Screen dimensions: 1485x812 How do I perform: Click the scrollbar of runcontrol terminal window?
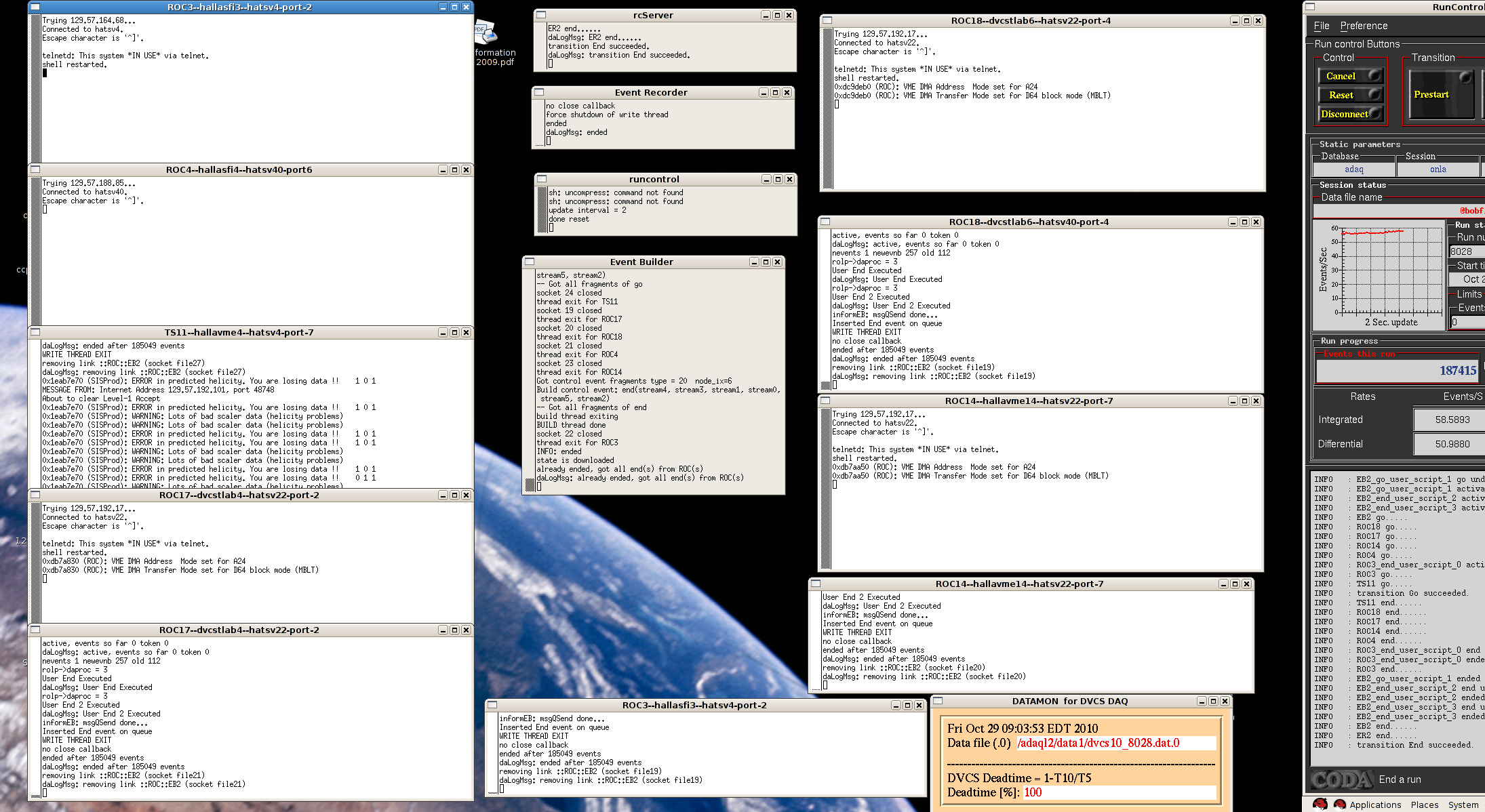[542, 210]
